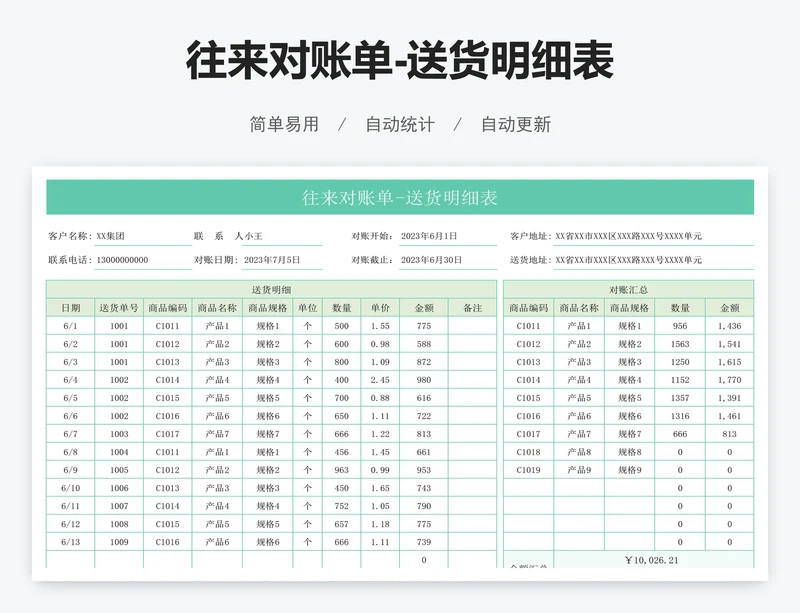Select the 单价 column header
The width and height of the screenshot is (800, 613).
tap(380, 308)
